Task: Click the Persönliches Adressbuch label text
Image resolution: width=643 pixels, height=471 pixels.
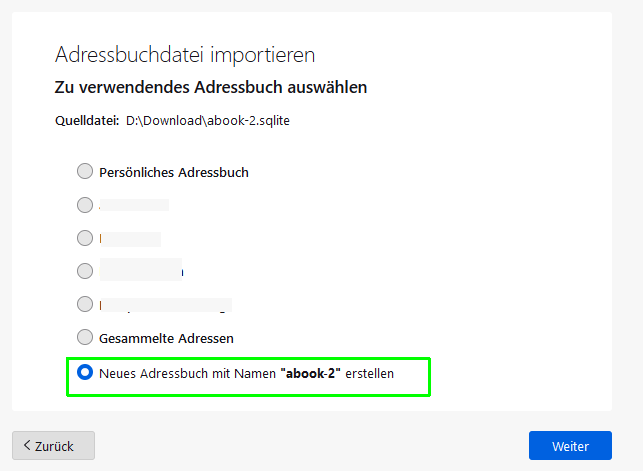Action: (174, 173)
